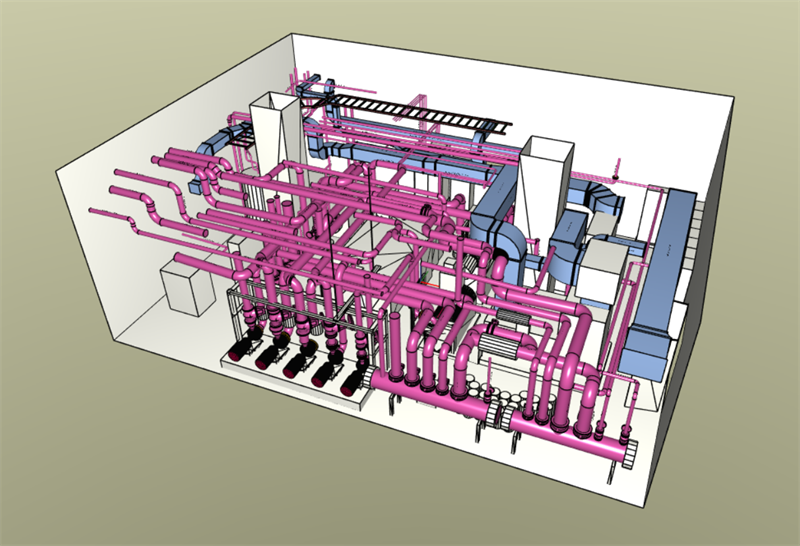Click the tall white column at rear left
The height and width of the screenshot is (546, 800).
(x=270, y=128)
